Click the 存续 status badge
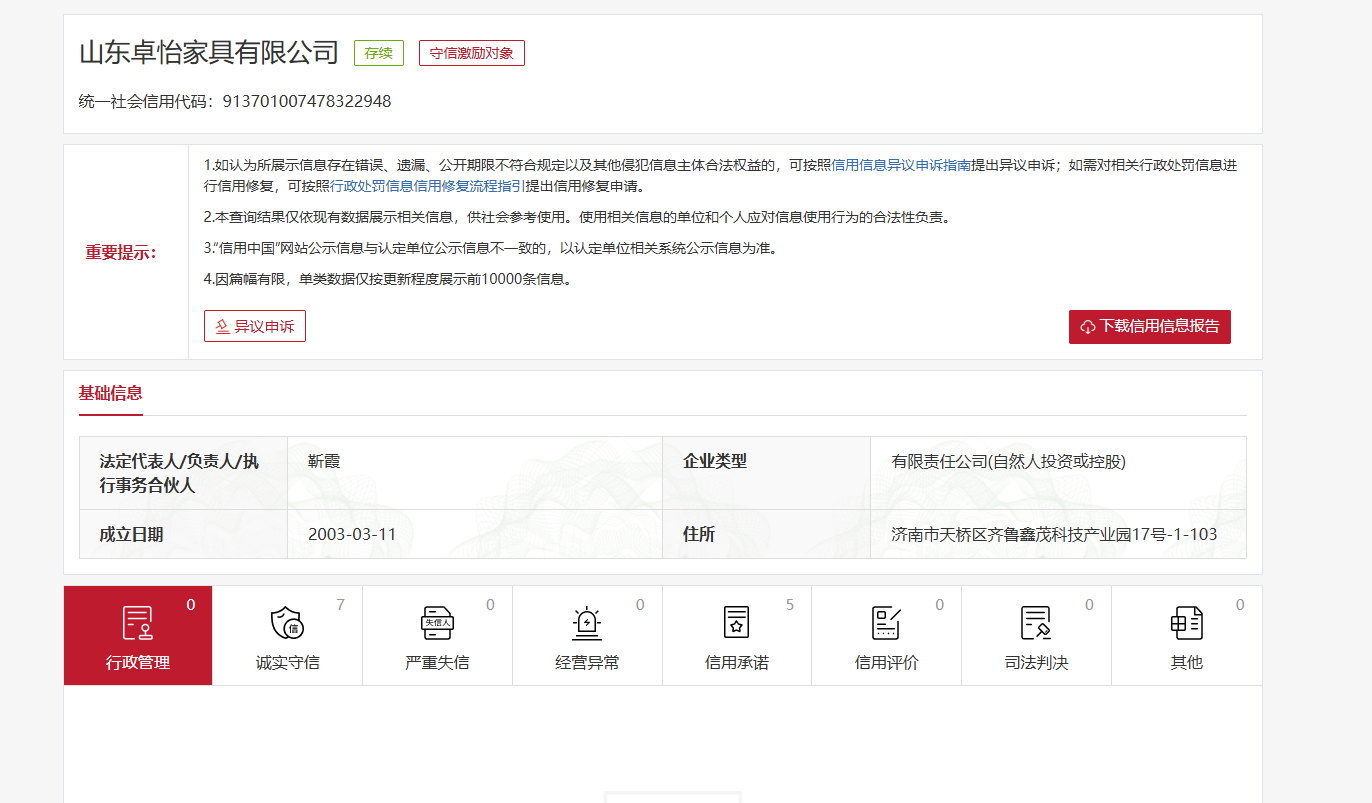Image resolution: width=1372 pixels, height=803 pixels. click(x=379, y=53)
